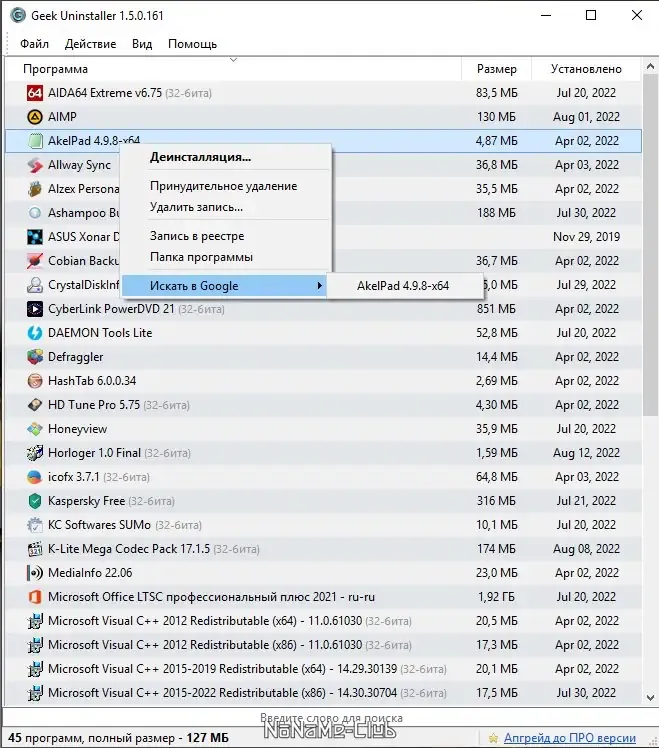Click the DAEMON Tools Lite icon
Viewport: 659px width, 748px height.
pyautogui.click(x=35, y=332)
